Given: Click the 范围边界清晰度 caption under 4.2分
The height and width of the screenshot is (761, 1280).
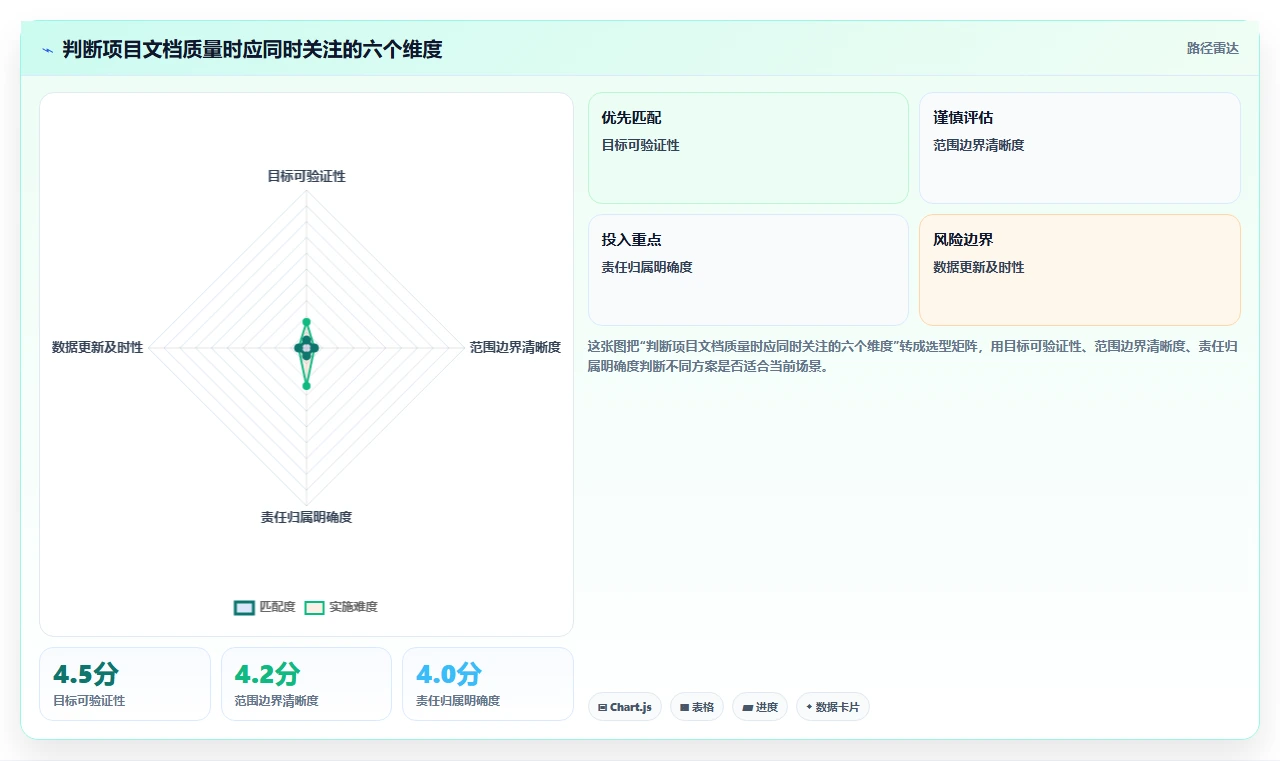Looking at the screenshot, I should [276, 701].
